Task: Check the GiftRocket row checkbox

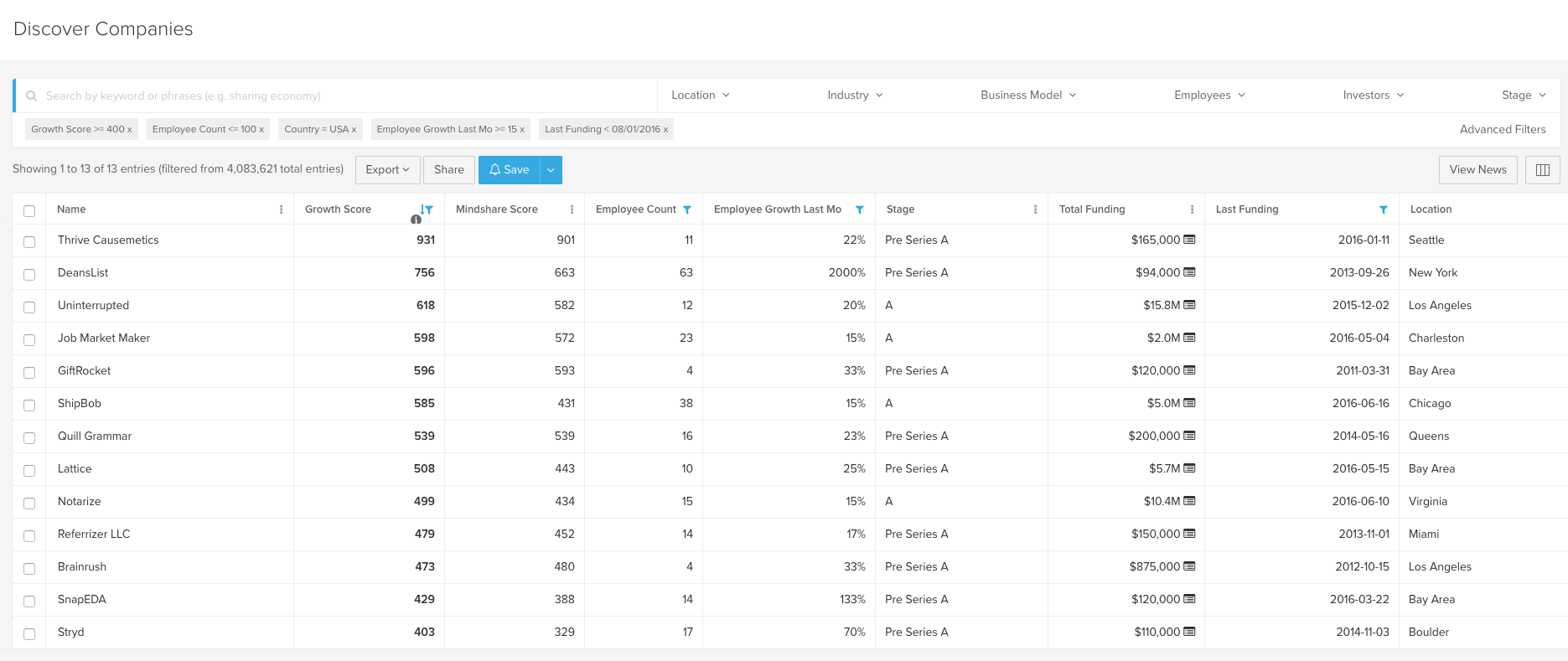Action: pyautogui.click(x=29, y=372)
